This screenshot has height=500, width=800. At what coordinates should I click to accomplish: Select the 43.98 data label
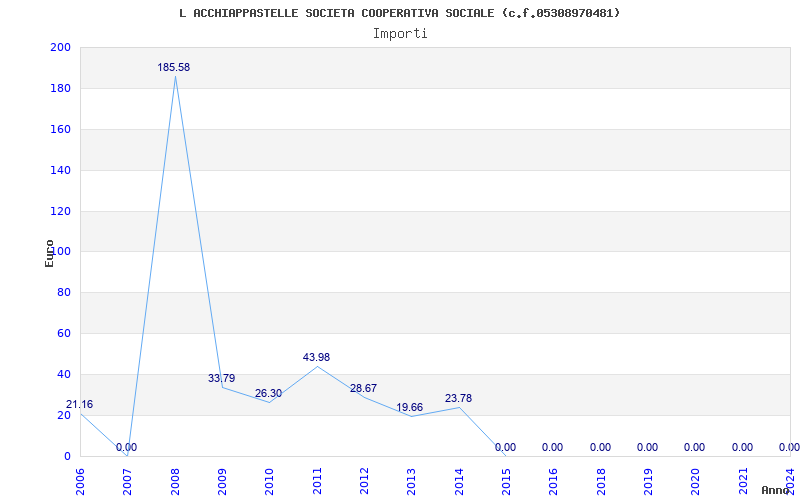tap(316, 358)
